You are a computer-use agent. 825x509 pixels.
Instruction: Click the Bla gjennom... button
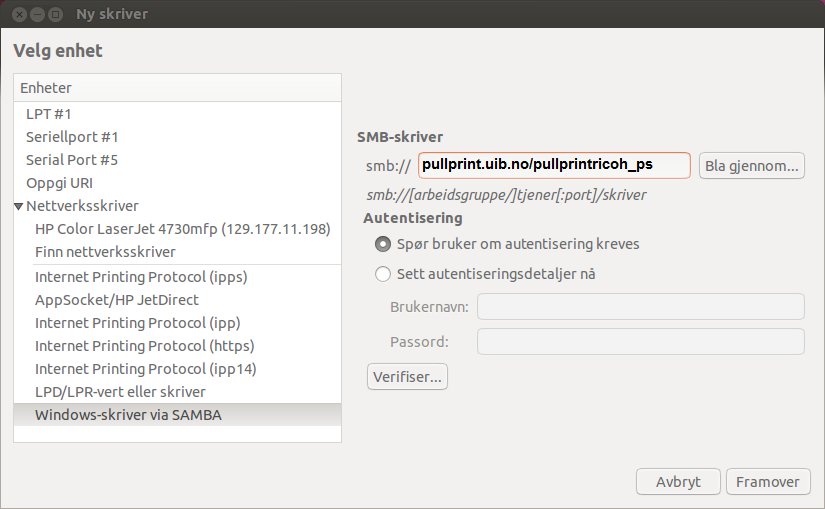coord(751,165)
